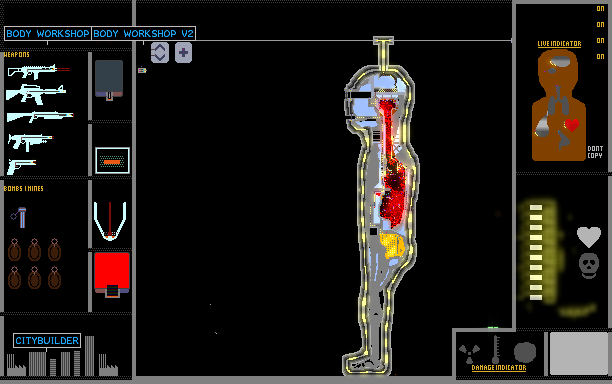The image size is (612, 384).
Task: Toggle the bottom 'on' switch beside Live Indicator
Action: point(600,57)
